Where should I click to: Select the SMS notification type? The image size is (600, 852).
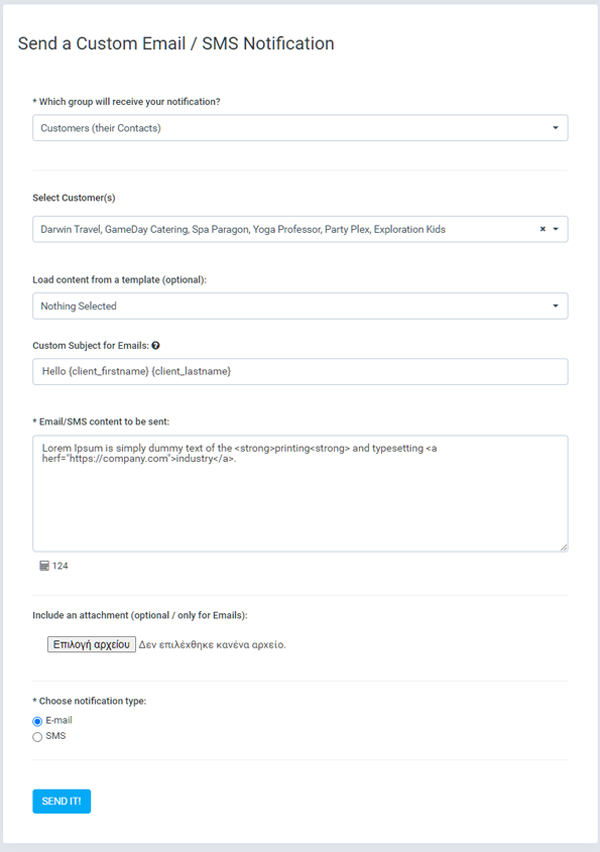(x=37, y=737)
